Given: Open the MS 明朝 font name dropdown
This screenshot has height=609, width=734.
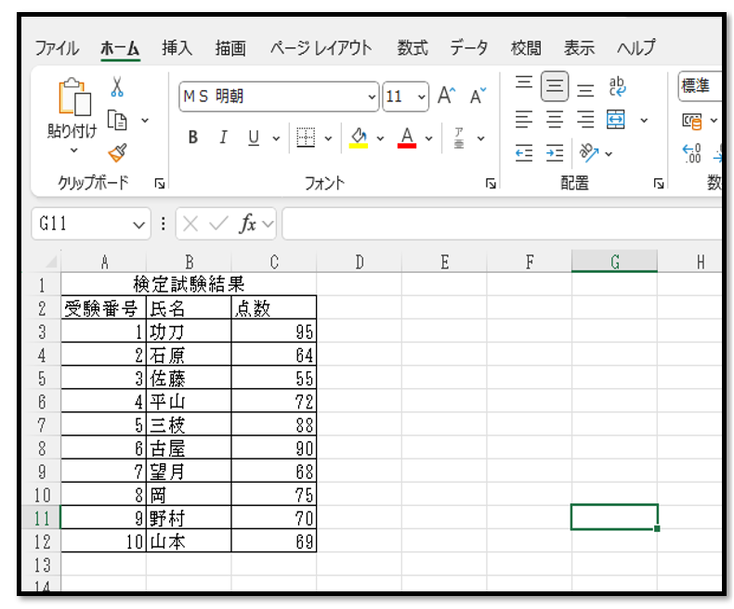Looking at the screenshot, I should tap(372, 97).
